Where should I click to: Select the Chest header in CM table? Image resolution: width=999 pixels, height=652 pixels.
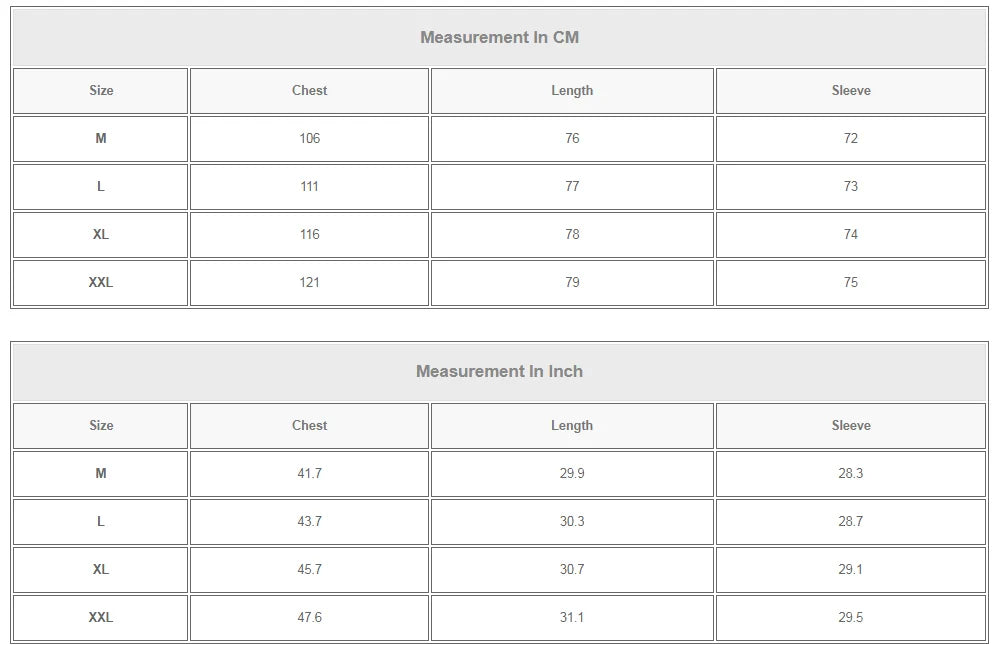(x=309, y=91)
